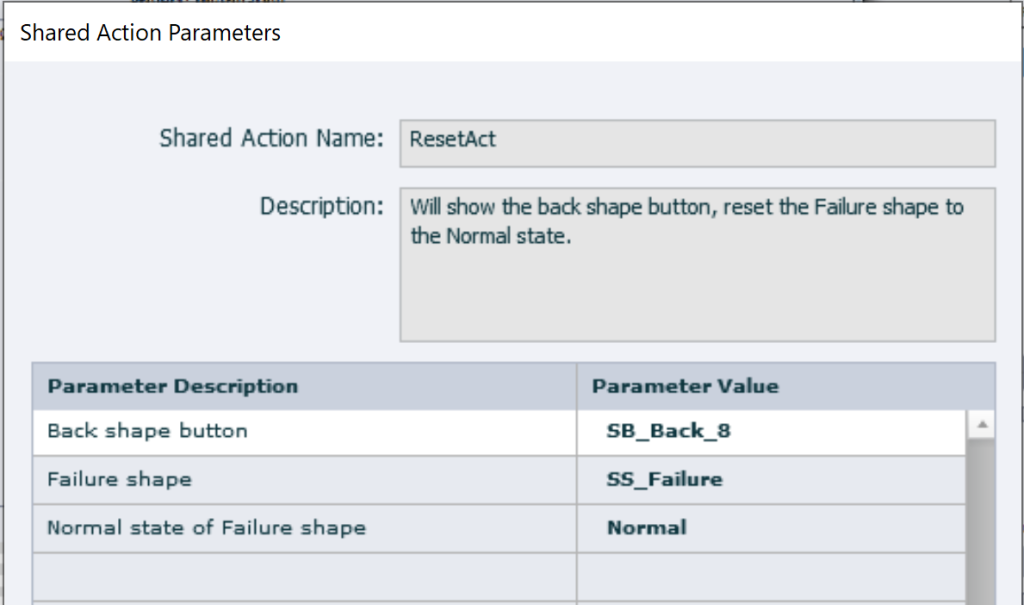Click the text 'the Normal state.' in Description
Viewport: 1024px width, 605px height.
[x=490, y=238]
